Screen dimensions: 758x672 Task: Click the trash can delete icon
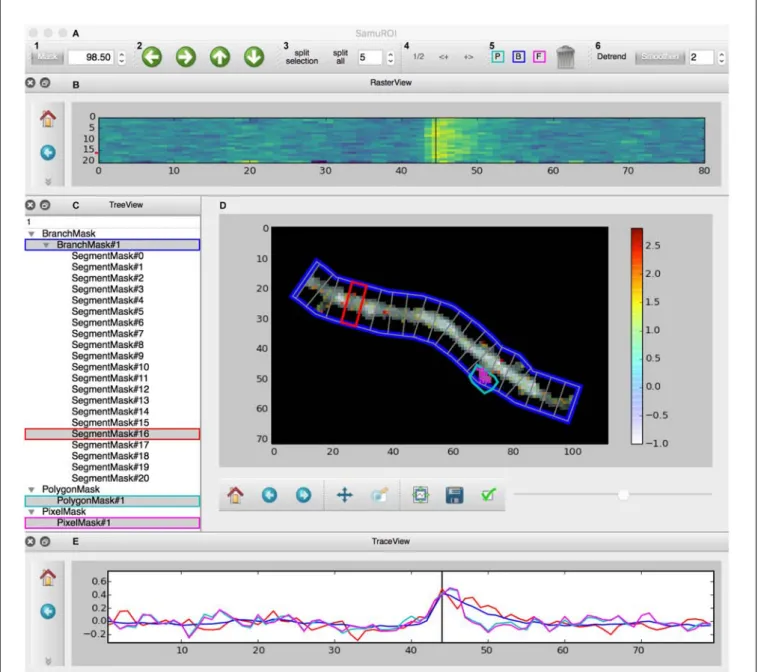coord(565,58)
